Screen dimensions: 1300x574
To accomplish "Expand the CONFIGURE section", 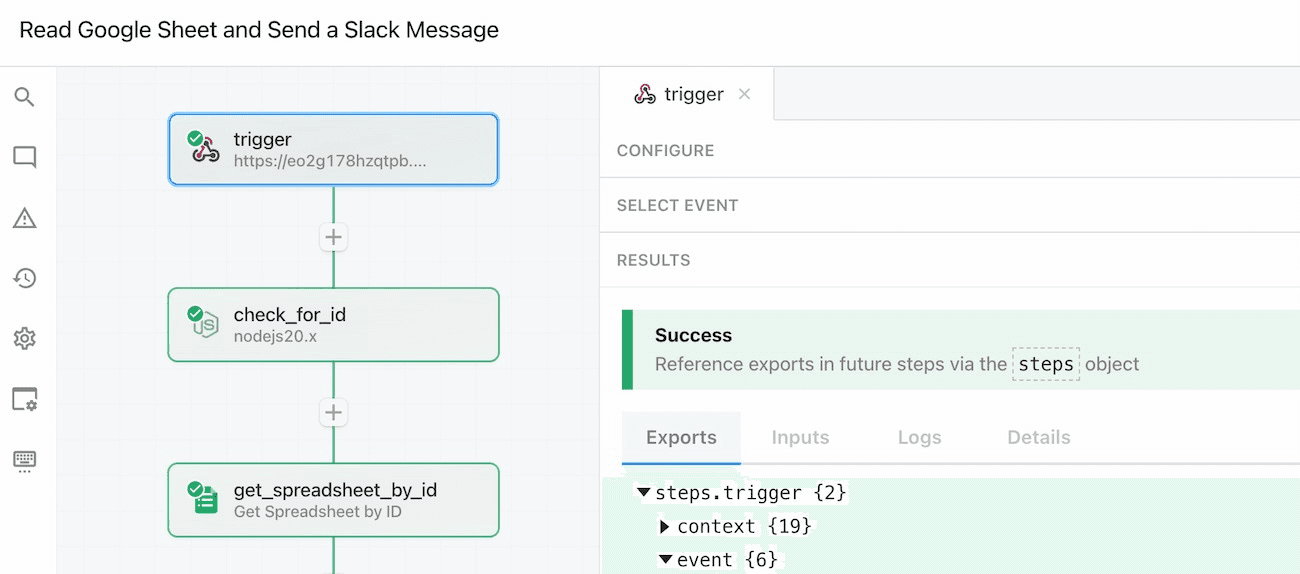I will click(950, 150).
